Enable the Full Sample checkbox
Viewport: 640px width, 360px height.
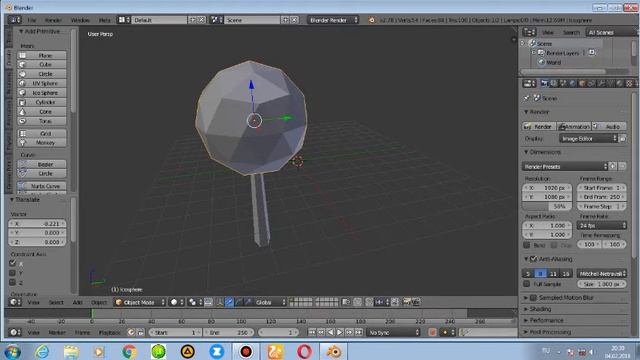[x=527, y=284]
